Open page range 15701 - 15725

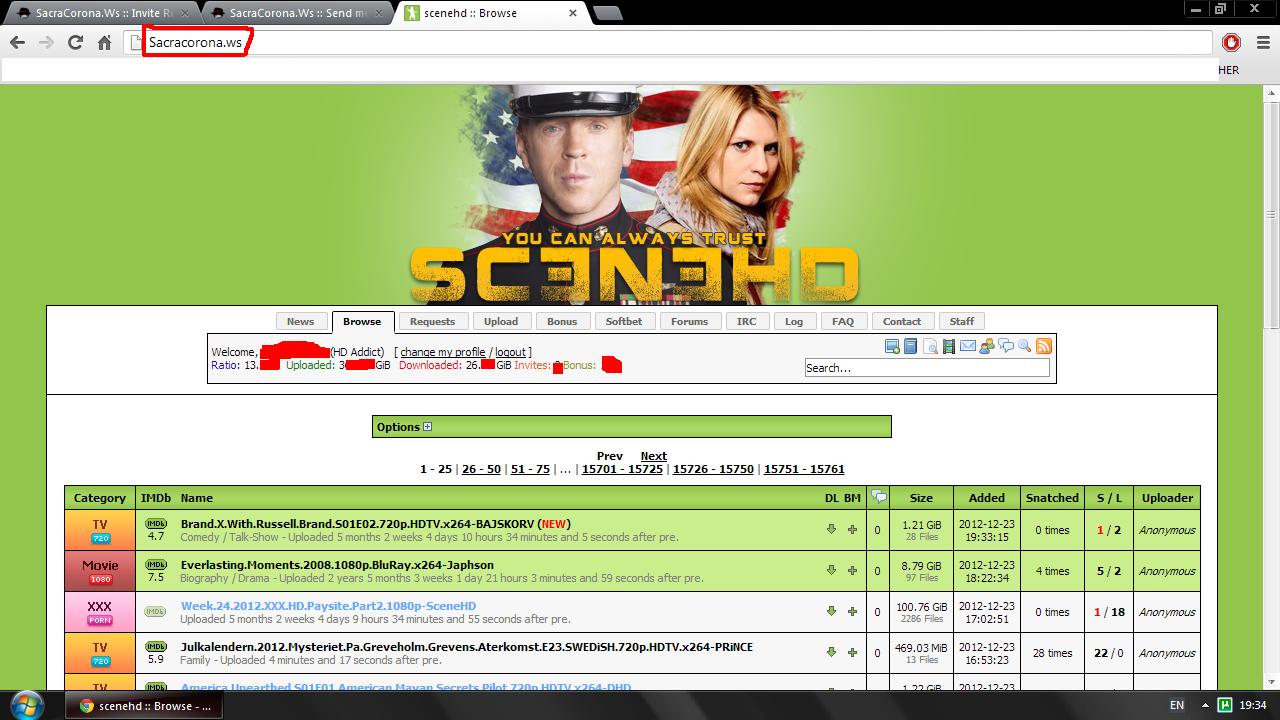coord(622,469)
